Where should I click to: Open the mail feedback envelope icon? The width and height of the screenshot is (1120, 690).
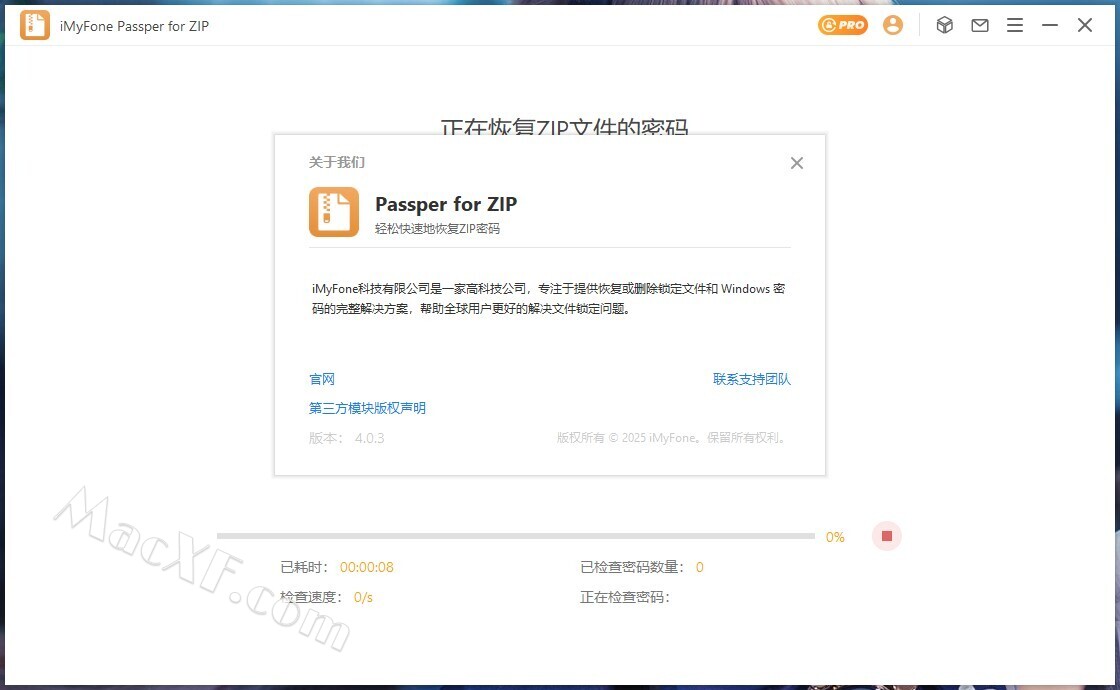(x=979, y=25)
